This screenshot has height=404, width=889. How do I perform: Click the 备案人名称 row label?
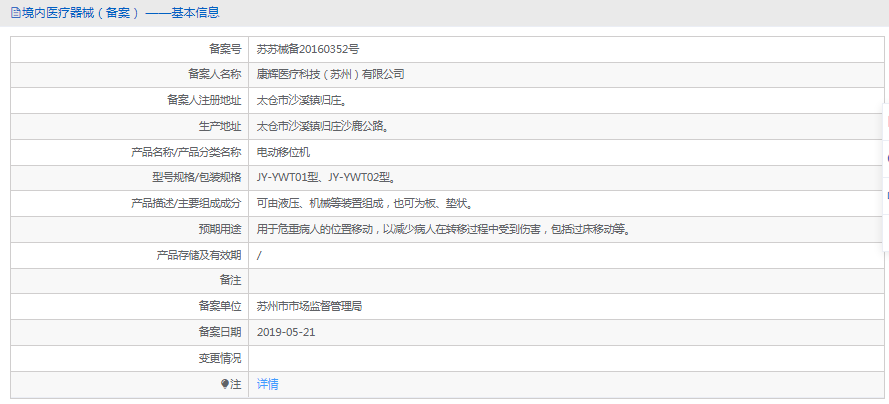[215, 74]
